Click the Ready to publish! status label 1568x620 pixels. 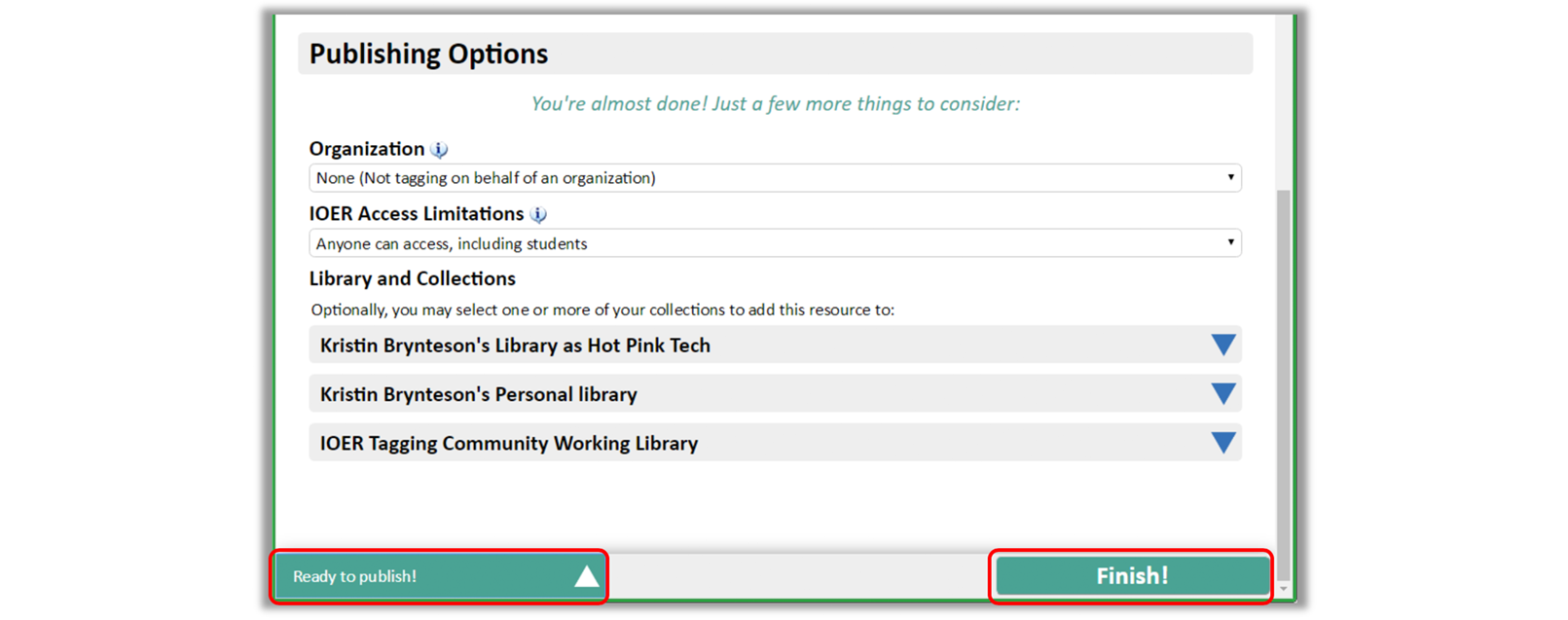(354, 576)
